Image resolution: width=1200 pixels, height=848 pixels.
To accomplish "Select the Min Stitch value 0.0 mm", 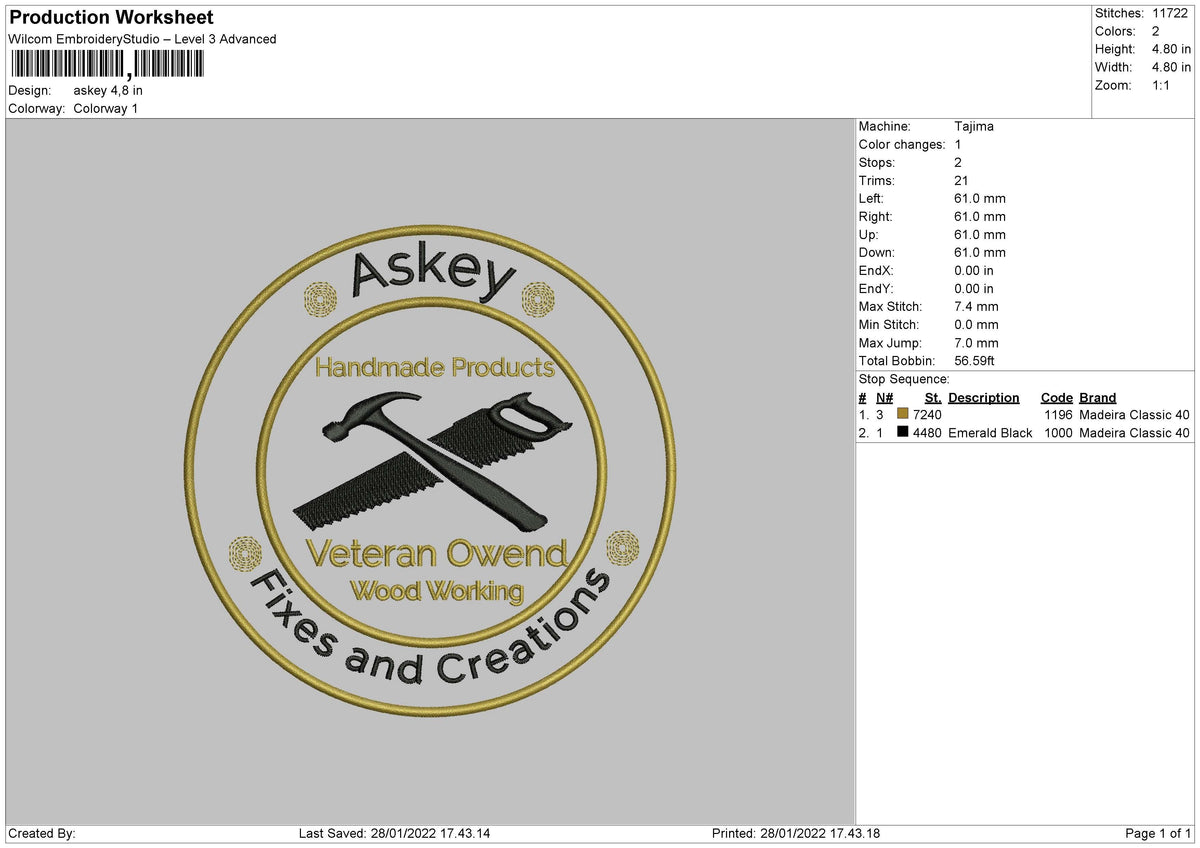I will [976, 325].
